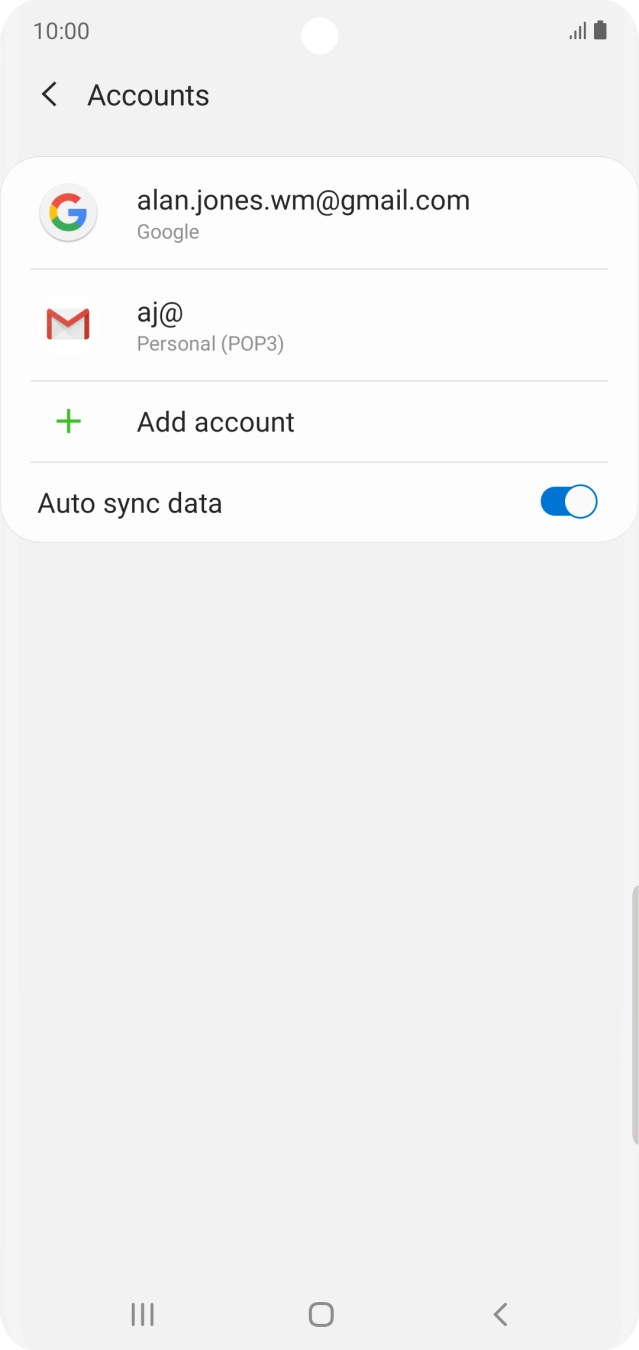639x1350 pixels.
Task: Open alan.jones.wm@gmail.com account
Action: (303, 201)
